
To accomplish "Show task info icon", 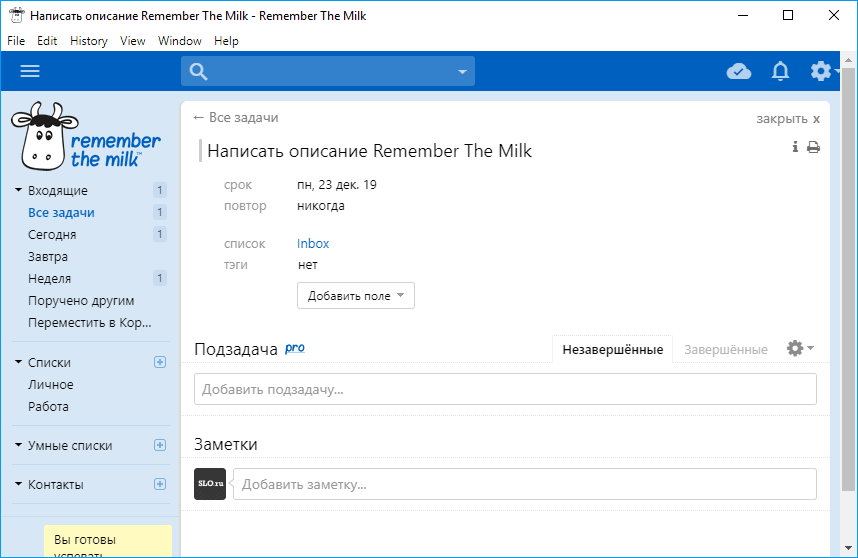I will click(795, 147).
